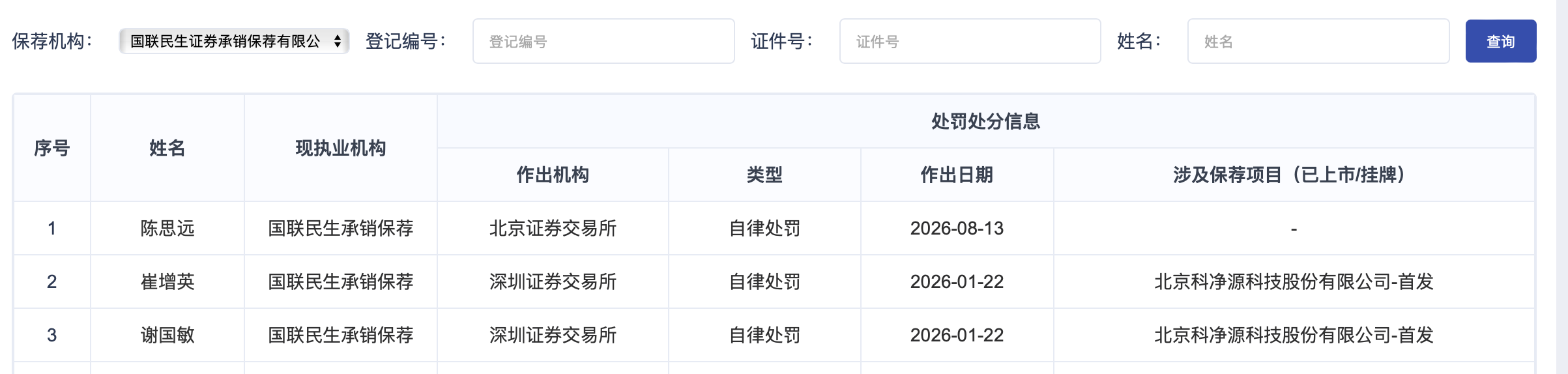1568x374 pixels.
Task: Focus the 证件号 input field
Action: point(970,41)
